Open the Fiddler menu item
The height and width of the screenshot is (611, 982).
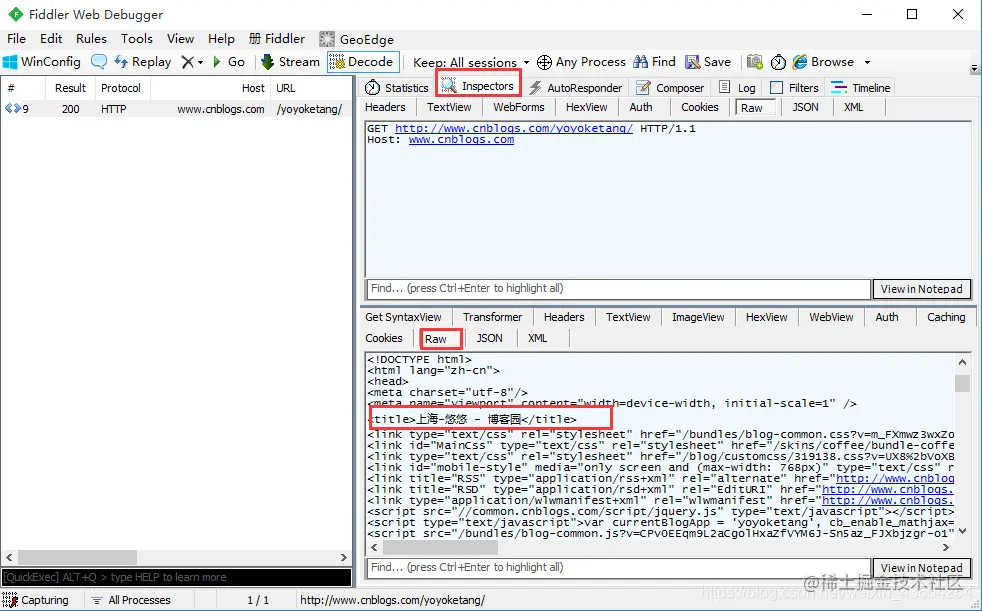tap(277, 39)
